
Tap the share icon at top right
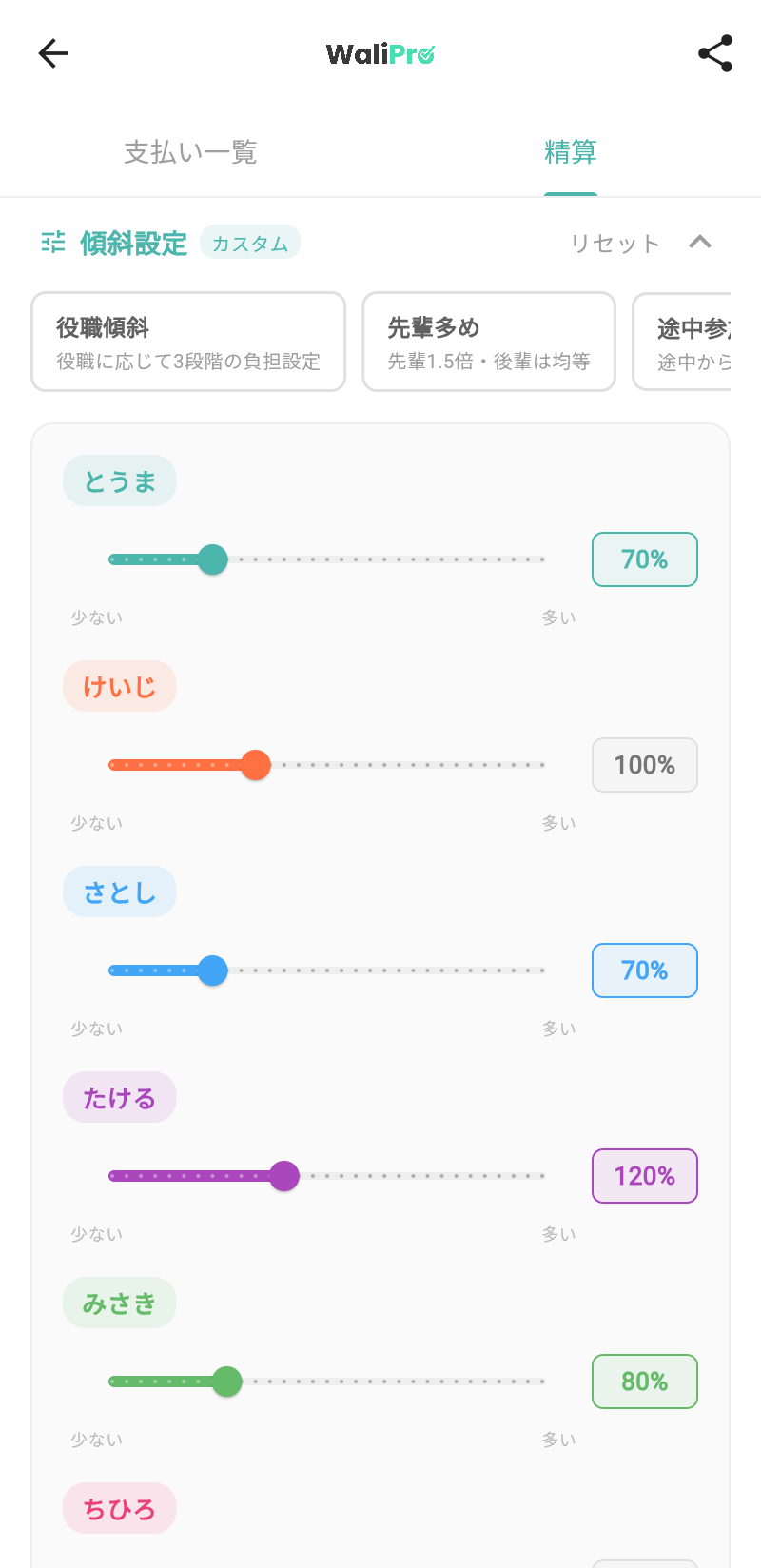click(x=714, y=53)
